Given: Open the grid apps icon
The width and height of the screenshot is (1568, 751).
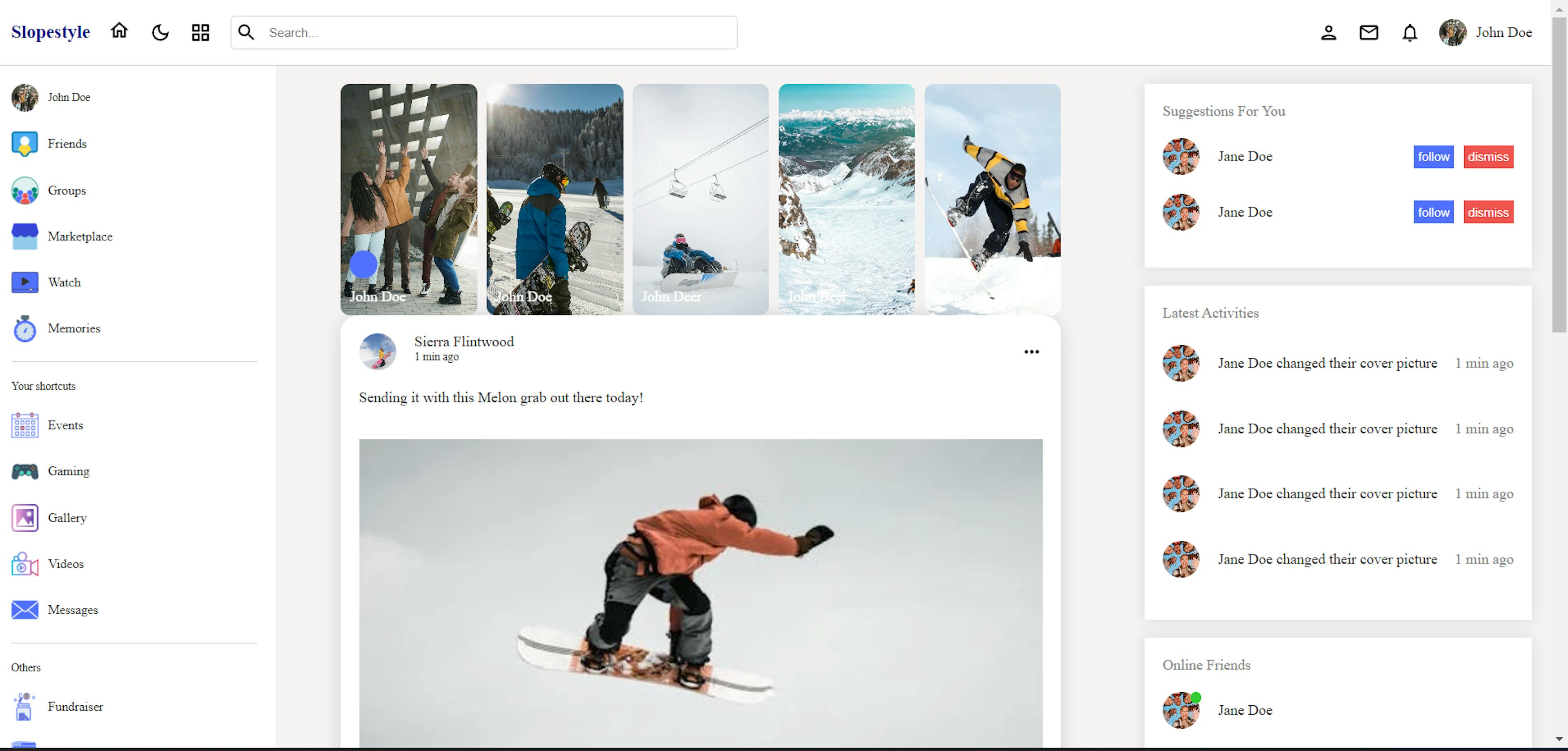Looking at the screenshot, I should 200,32.
